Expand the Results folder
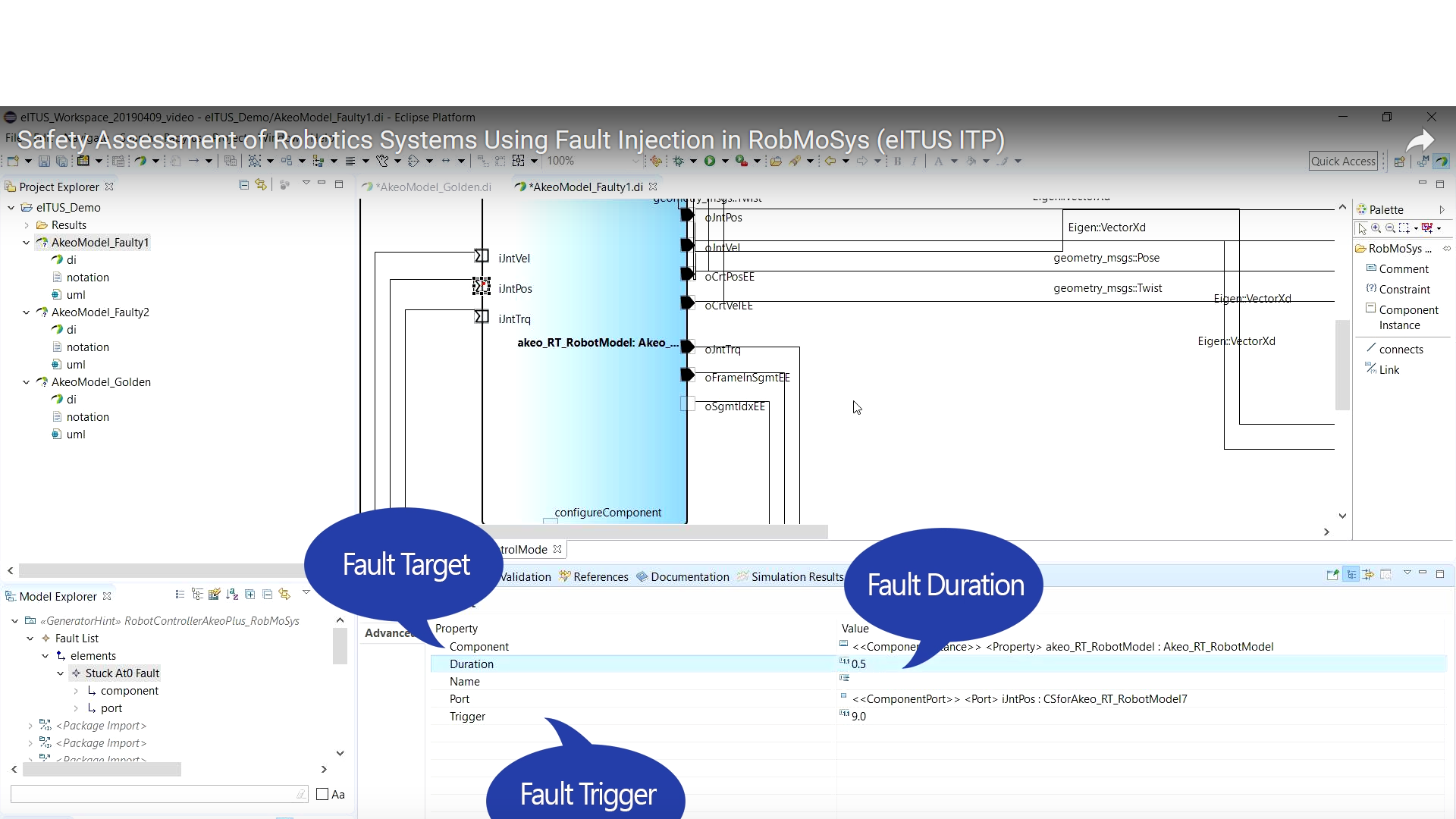The image size is (1456, 819). 27,225
